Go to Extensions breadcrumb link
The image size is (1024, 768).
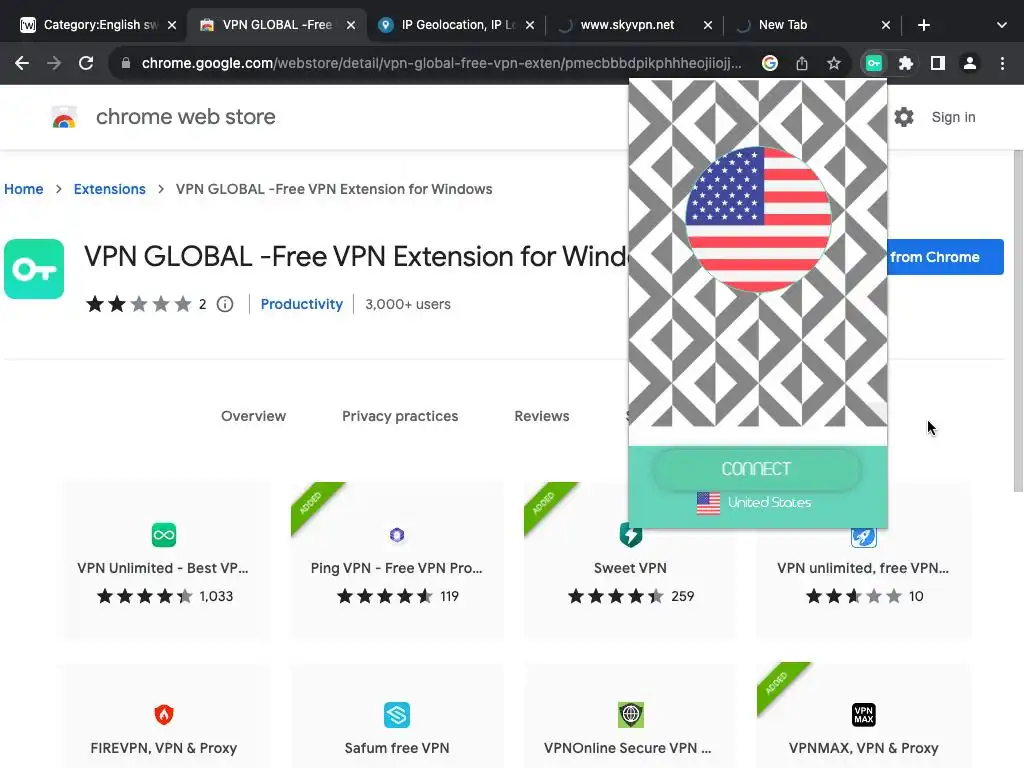tap(110, 189)
